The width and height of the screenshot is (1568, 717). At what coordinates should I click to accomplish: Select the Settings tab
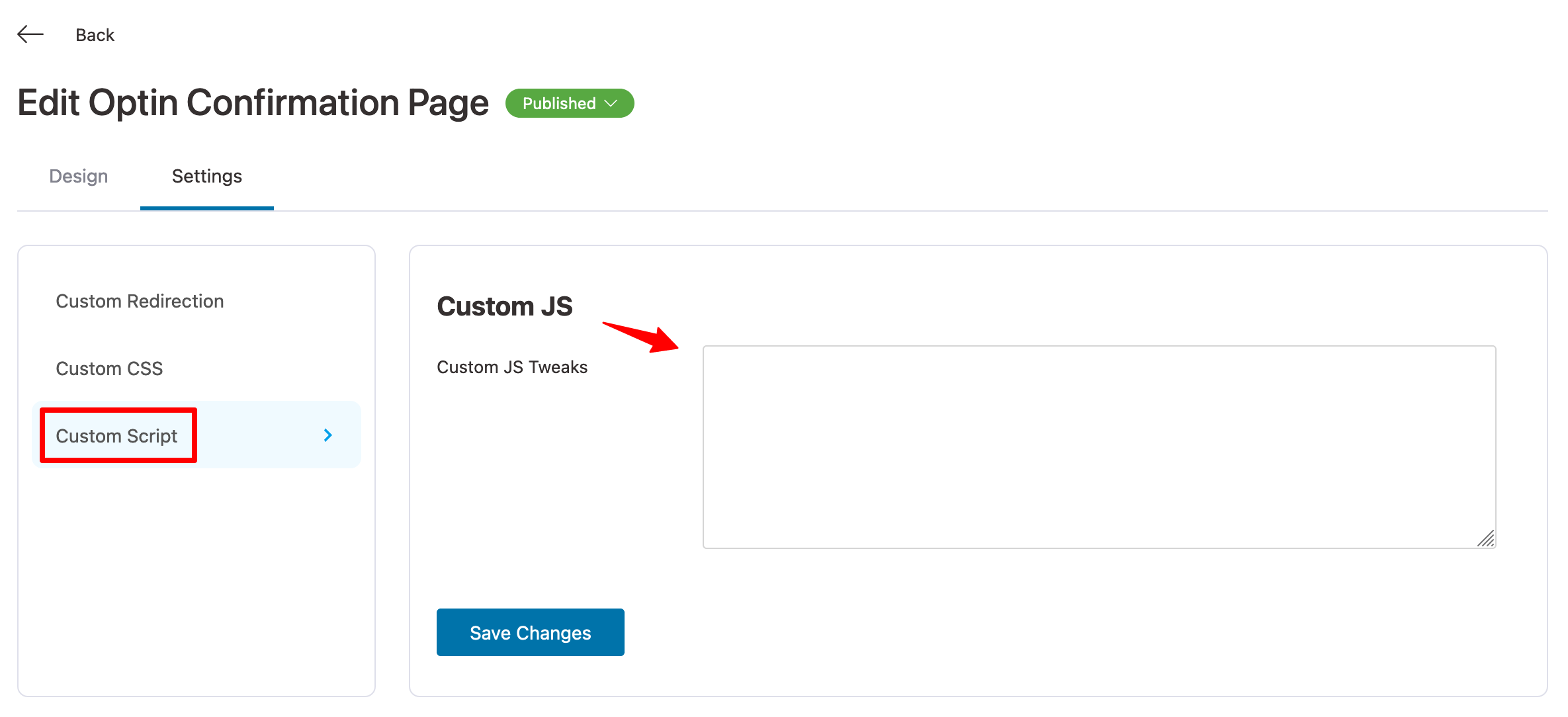pos(206,177)
